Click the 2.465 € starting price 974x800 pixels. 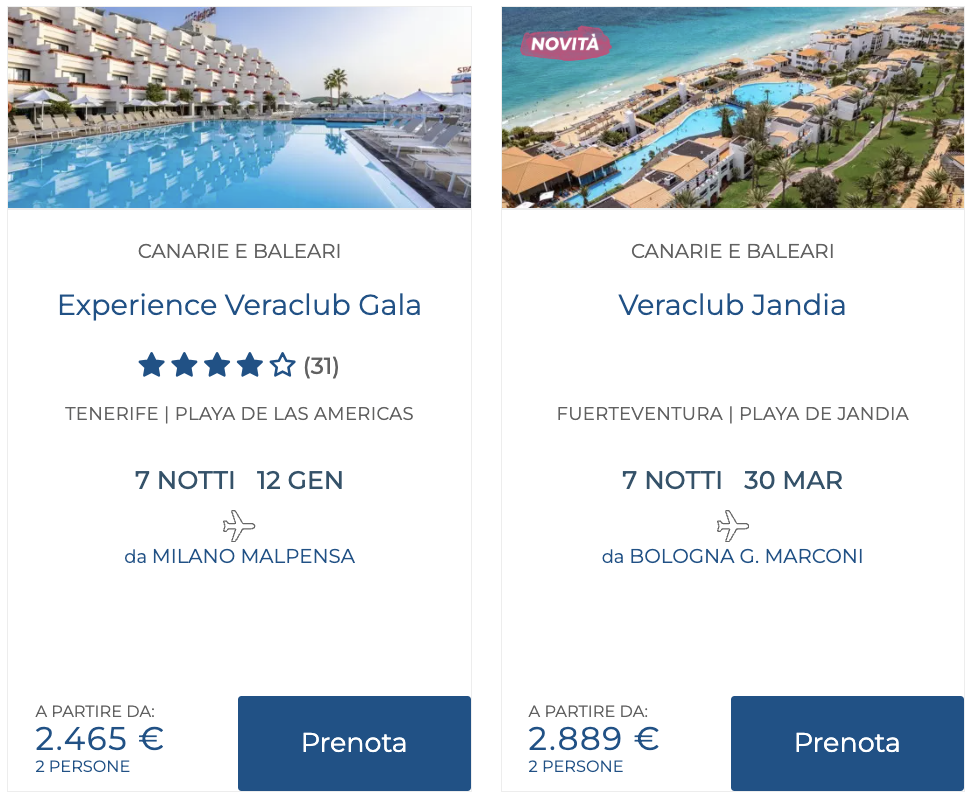click(99, 738)
